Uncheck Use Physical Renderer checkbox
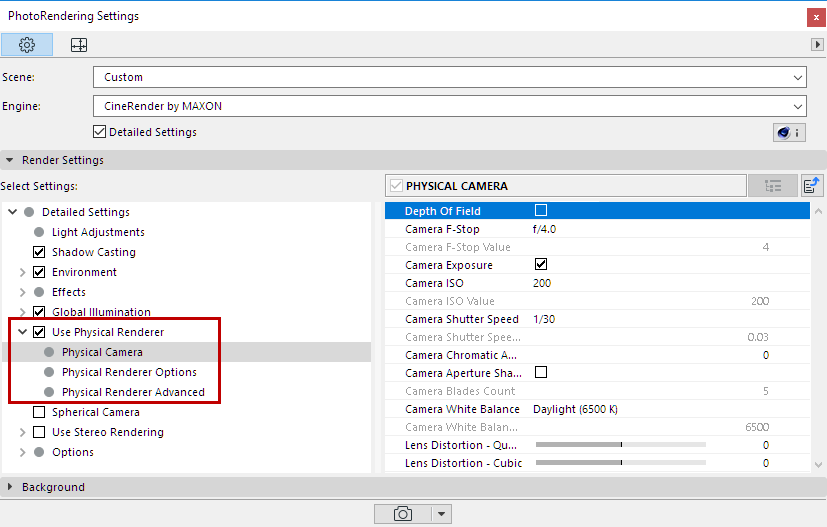The image size is (827, 527). [39, 332]
